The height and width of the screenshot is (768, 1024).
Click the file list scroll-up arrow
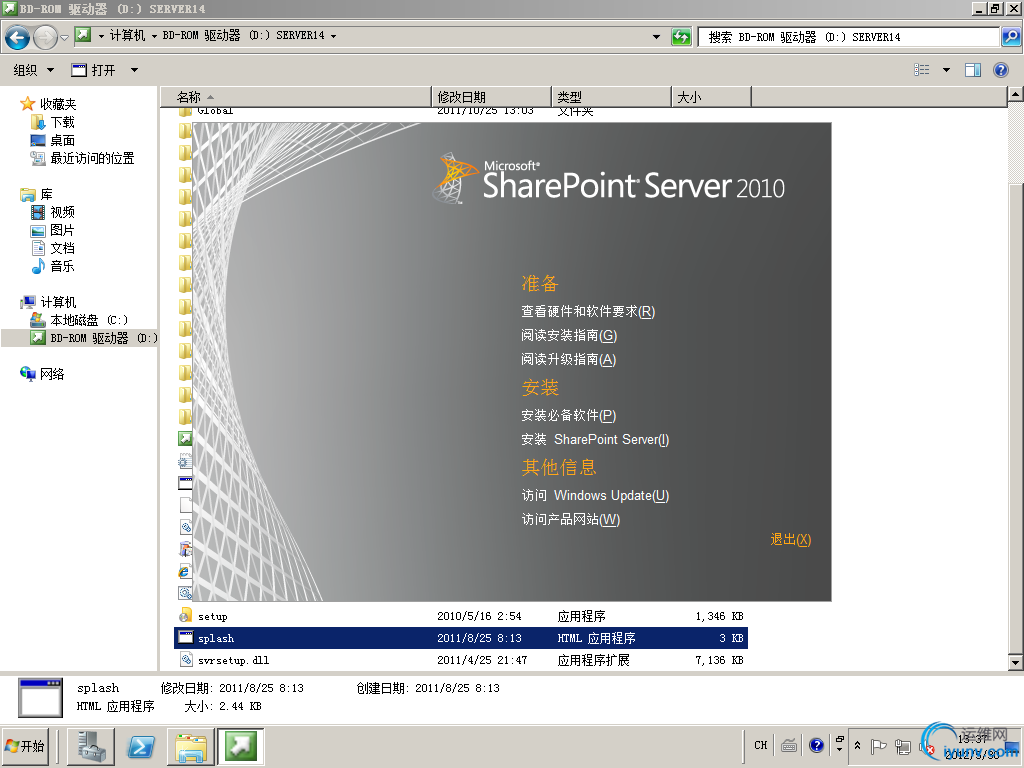pos(1015,95)
